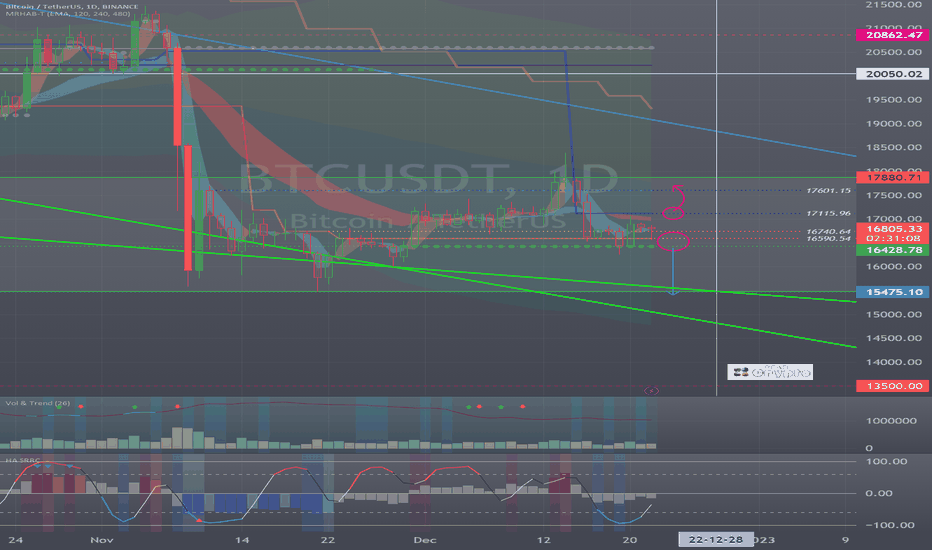Click the level text 17601.15
Screen dimensions: 932x550
[x=828, y=190]
